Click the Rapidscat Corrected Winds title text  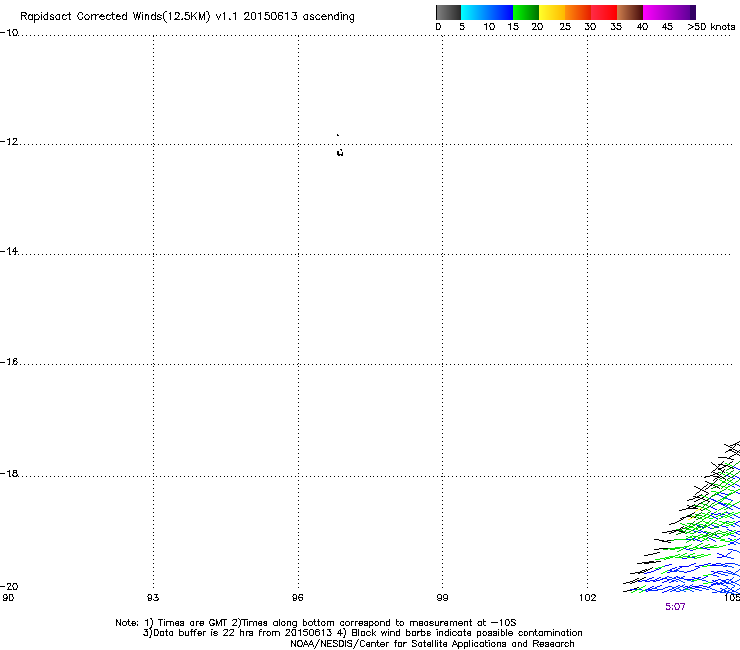(187, 17)
